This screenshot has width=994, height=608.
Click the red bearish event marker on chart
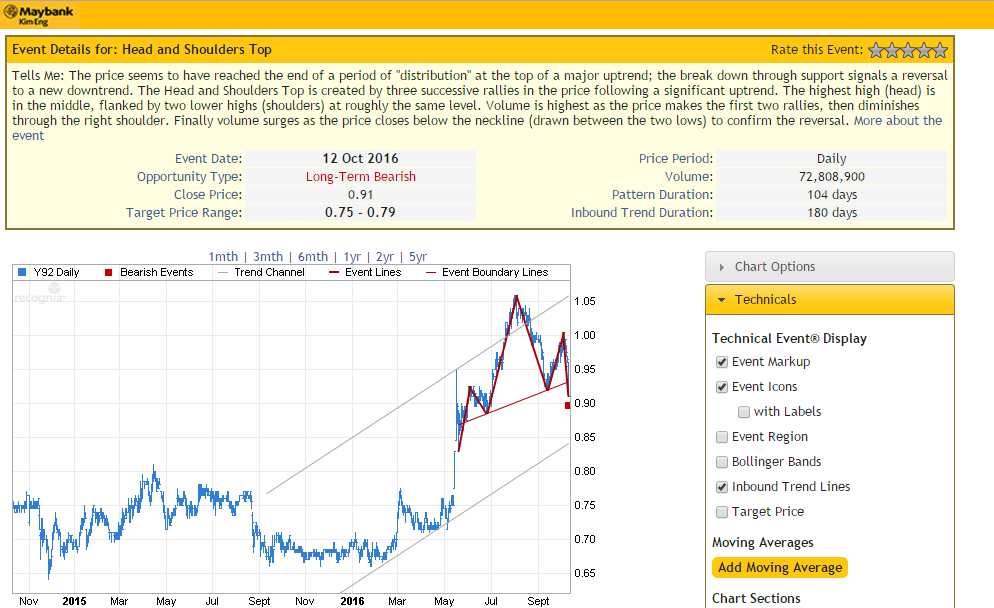(x=567, y=406)
